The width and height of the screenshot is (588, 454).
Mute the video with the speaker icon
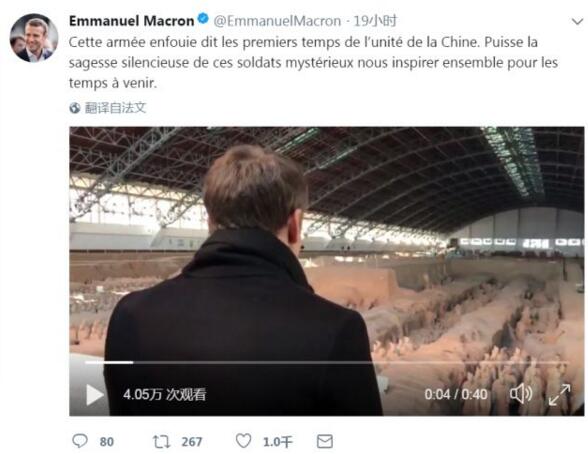(x=521, y=394)
